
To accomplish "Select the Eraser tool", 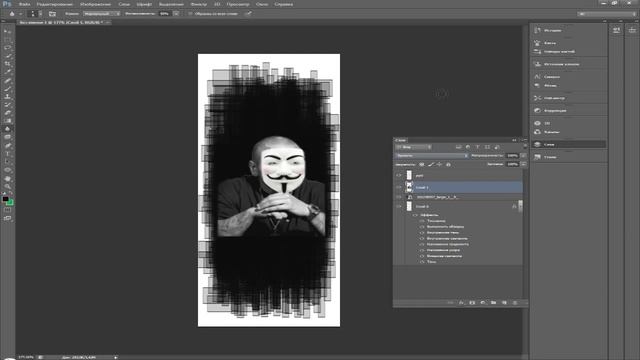I will point(7,113).
